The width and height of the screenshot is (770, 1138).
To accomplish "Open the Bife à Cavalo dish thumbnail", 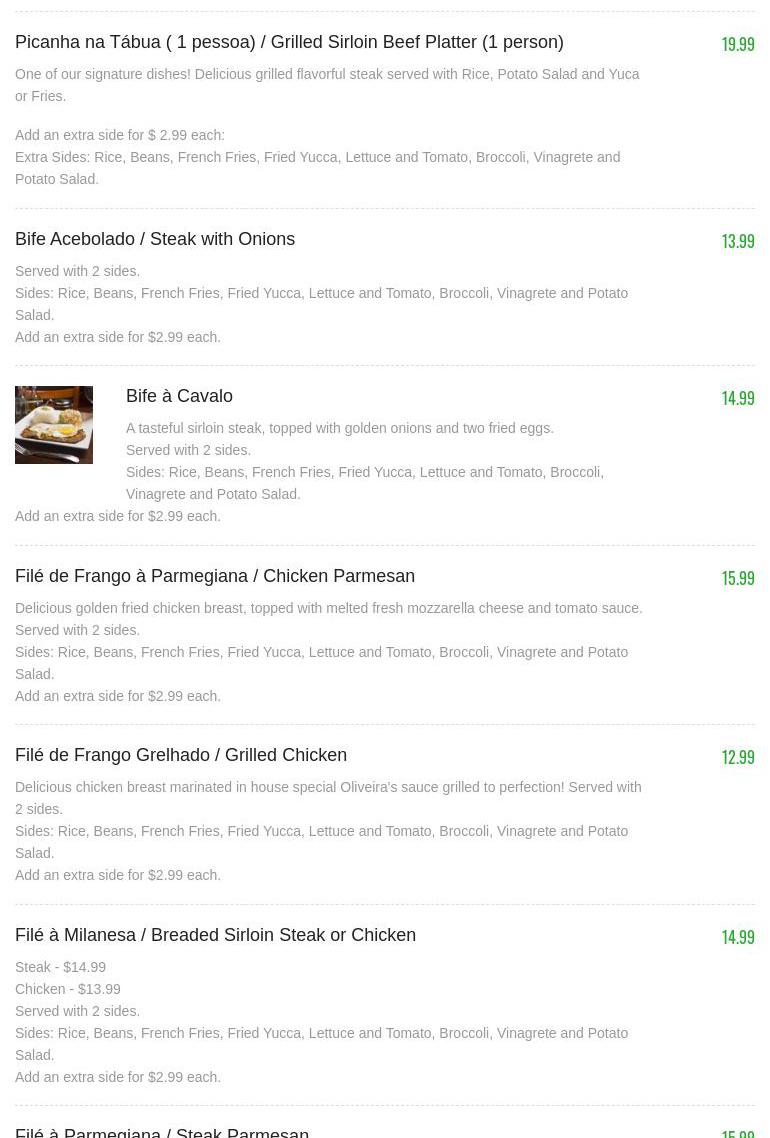I will (54, 425).
